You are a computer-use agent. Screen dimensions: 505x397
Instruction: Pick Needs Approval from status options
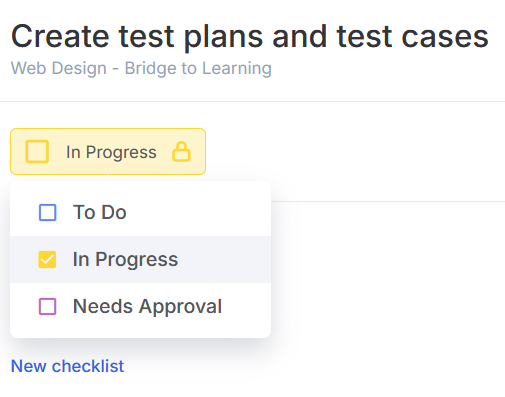140,306
